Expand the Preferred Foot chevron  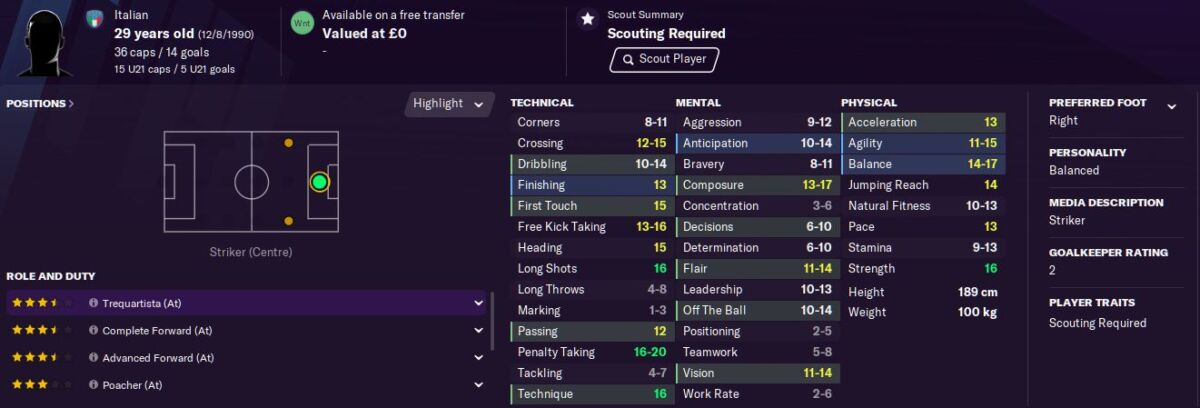[1171, 103]
